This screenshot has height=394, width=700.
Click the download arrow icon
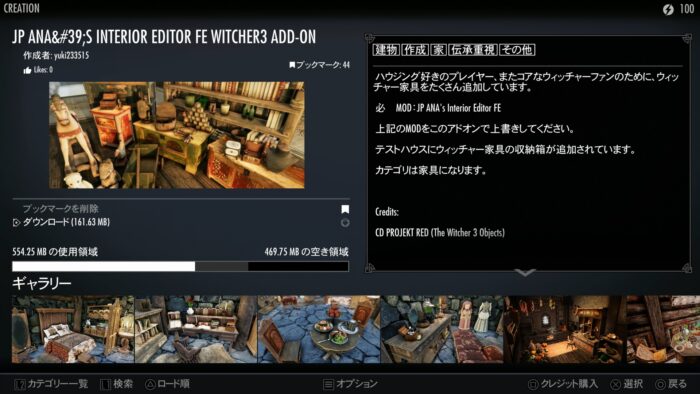pyautogui.click(x=17, y=222)
